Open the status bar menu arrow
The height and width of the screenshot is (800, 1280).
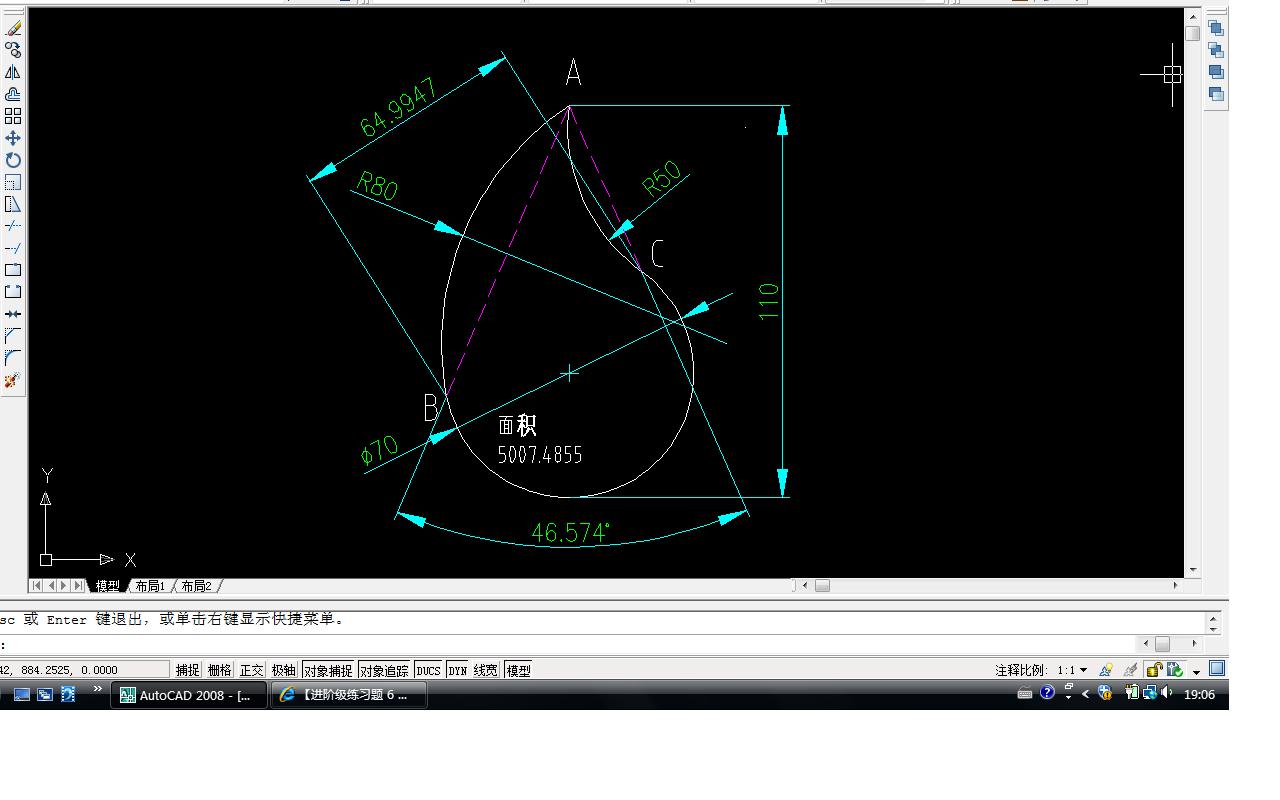(1197, 672)
